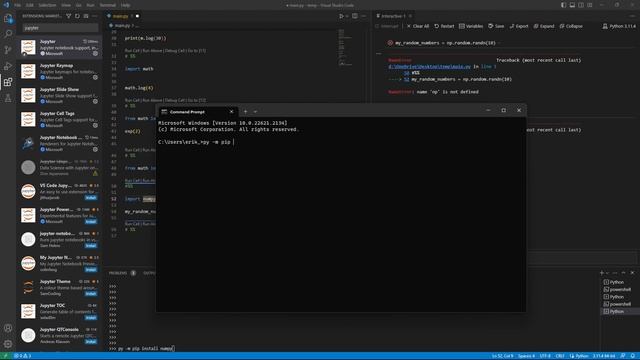
Task: Toggle primary side bar layout icon
Action: [563, 5]
